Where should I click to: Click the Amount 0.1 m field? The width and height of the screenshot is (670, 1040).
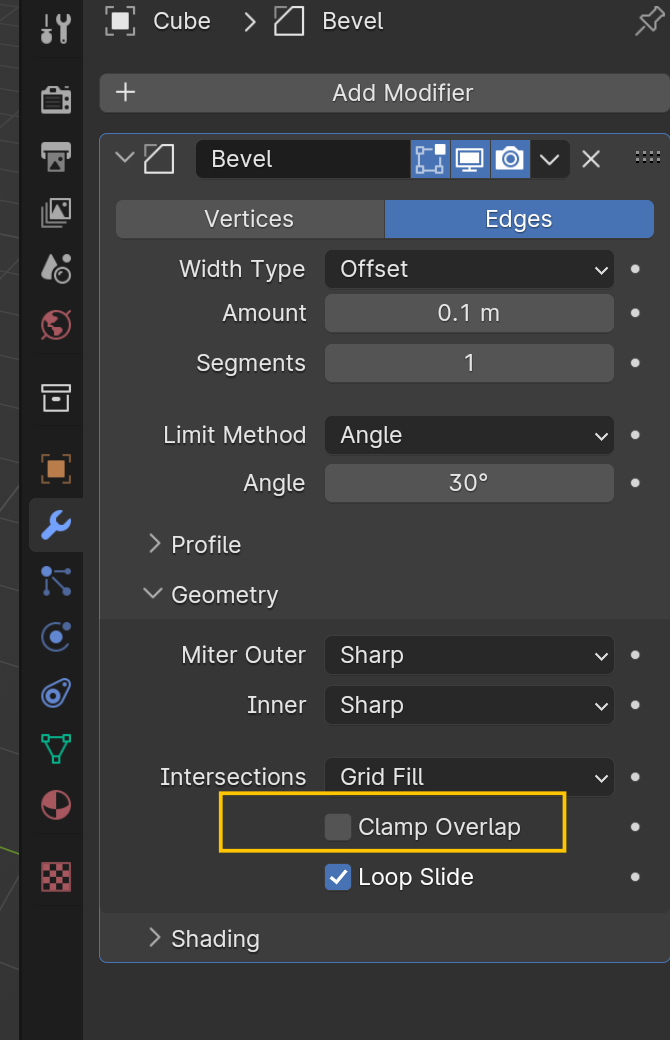[x=469, y=313]
